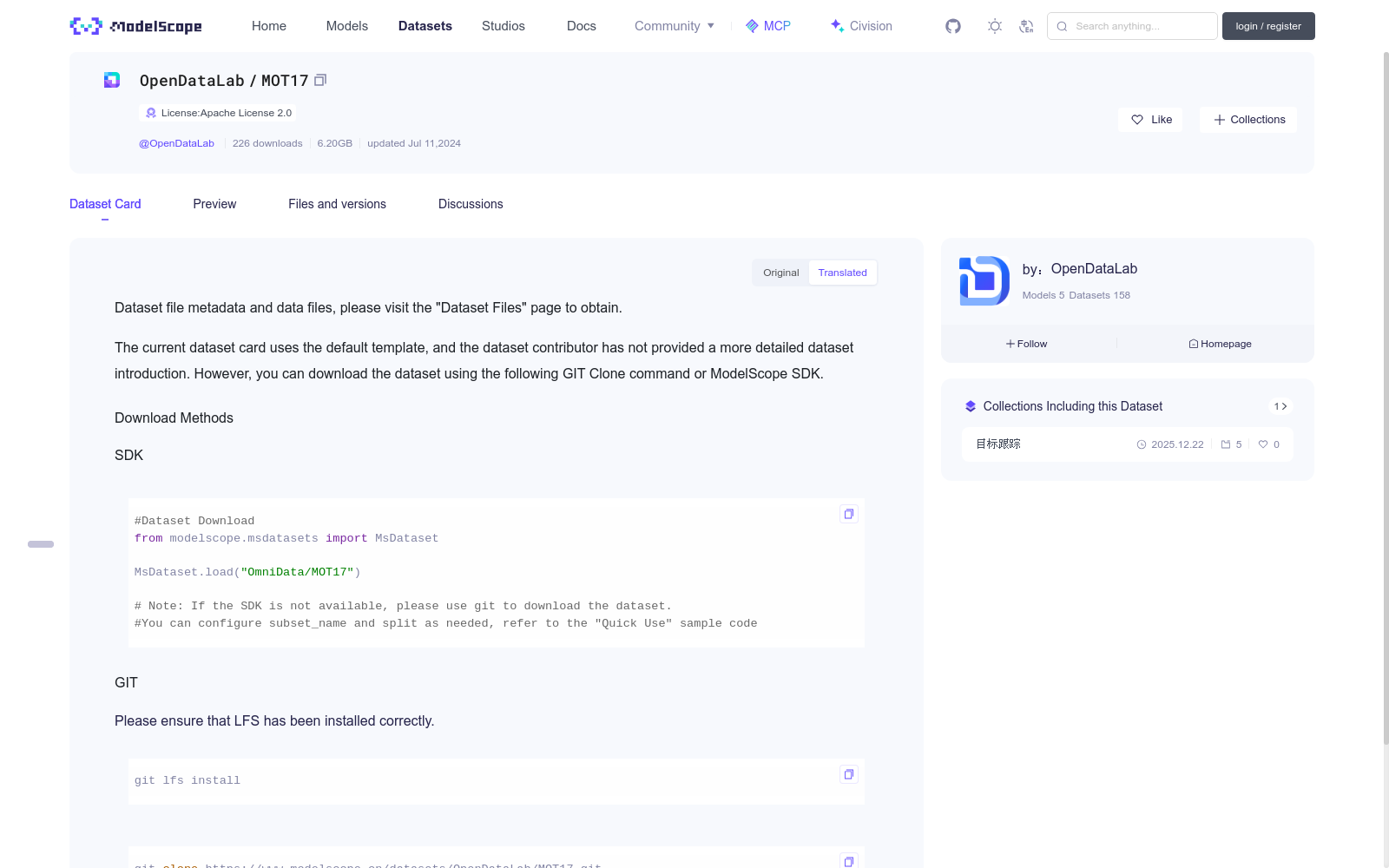Image resolution: width=1389 pixels, height=868 pixels.
Task: Click the MCP diamond icon
Action: pyautogui.click(x=752, y=26)
